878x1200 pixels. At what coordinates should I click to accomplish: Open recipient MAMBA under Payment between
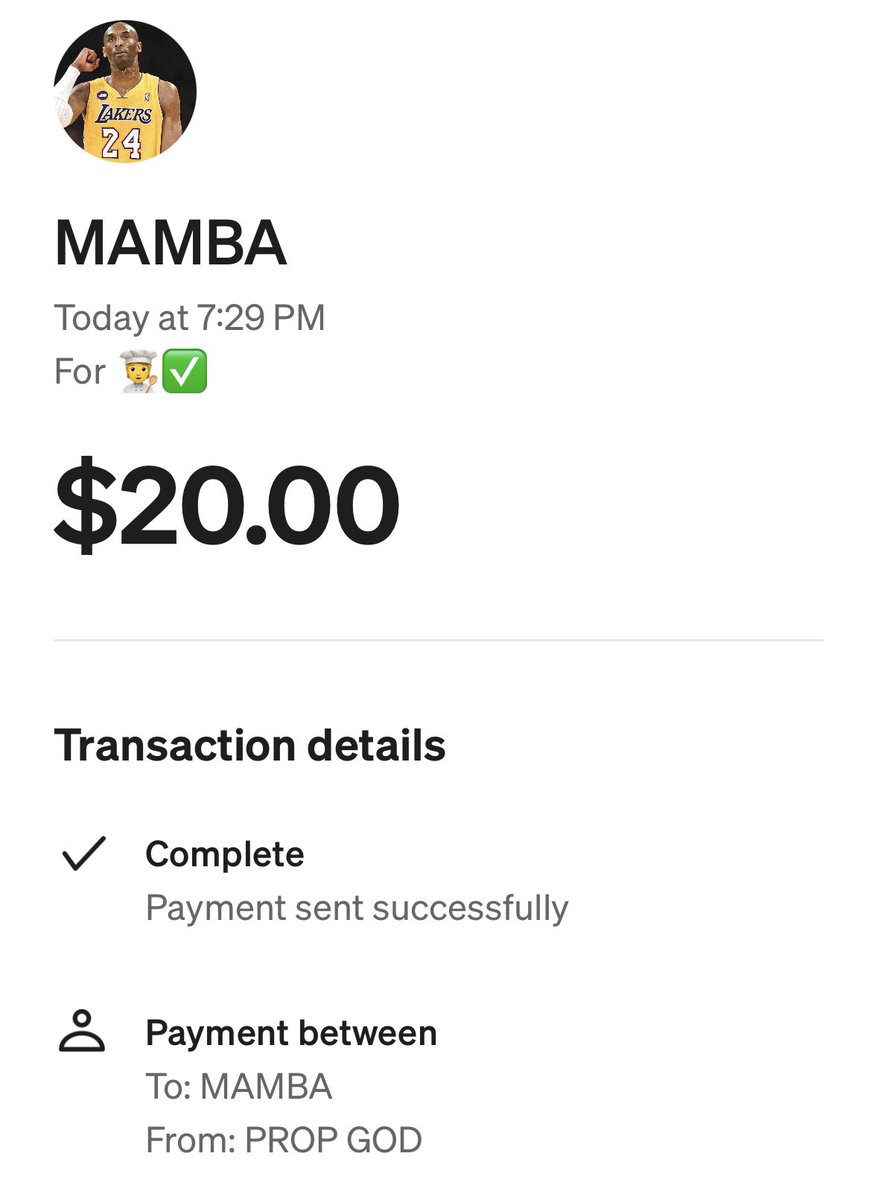pyautogui.click(x=266, y=1087)
